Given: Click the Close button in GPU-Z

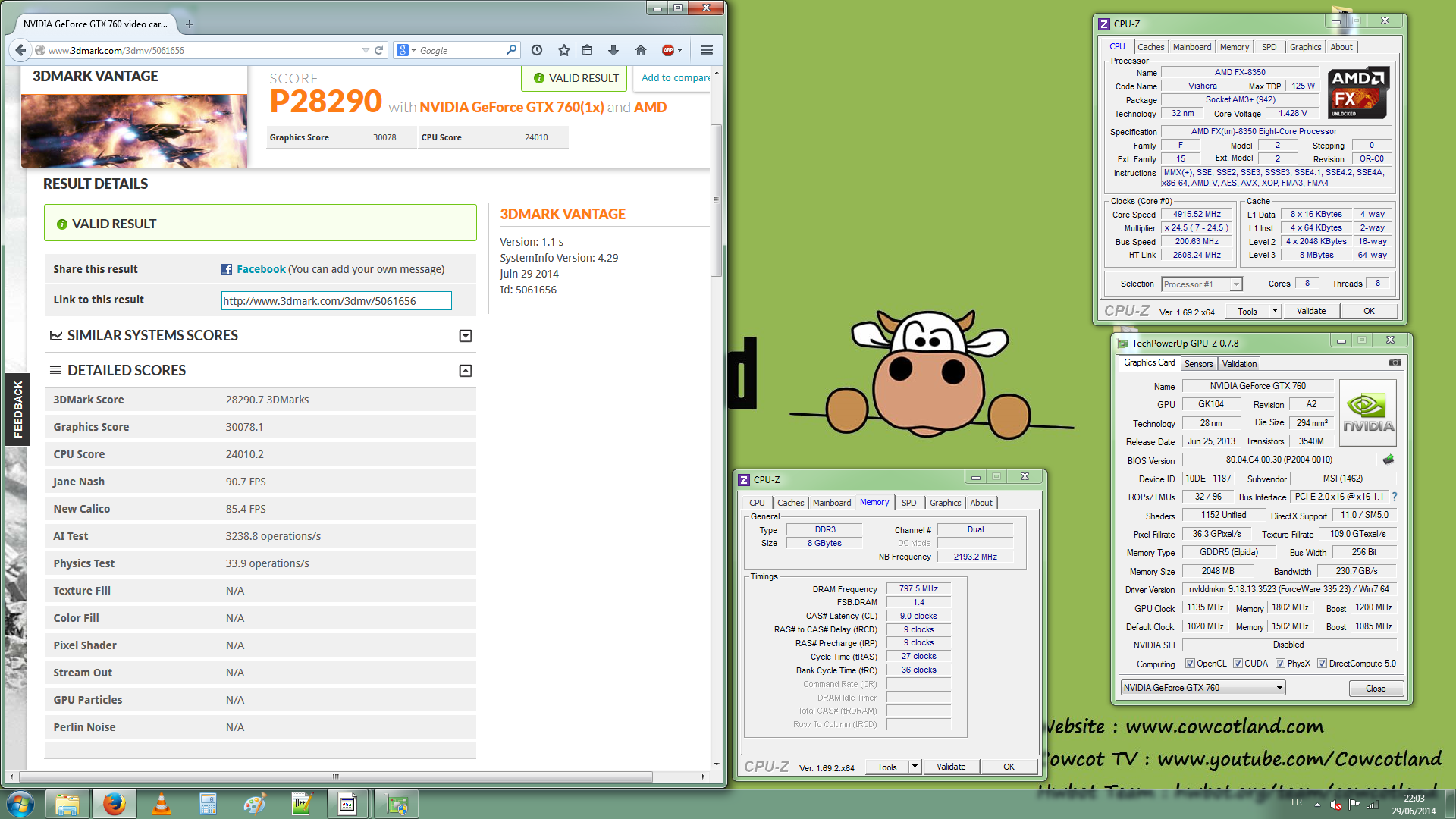Looking at the screenshot, I should pyautogui.click(x=1376, y=689).
